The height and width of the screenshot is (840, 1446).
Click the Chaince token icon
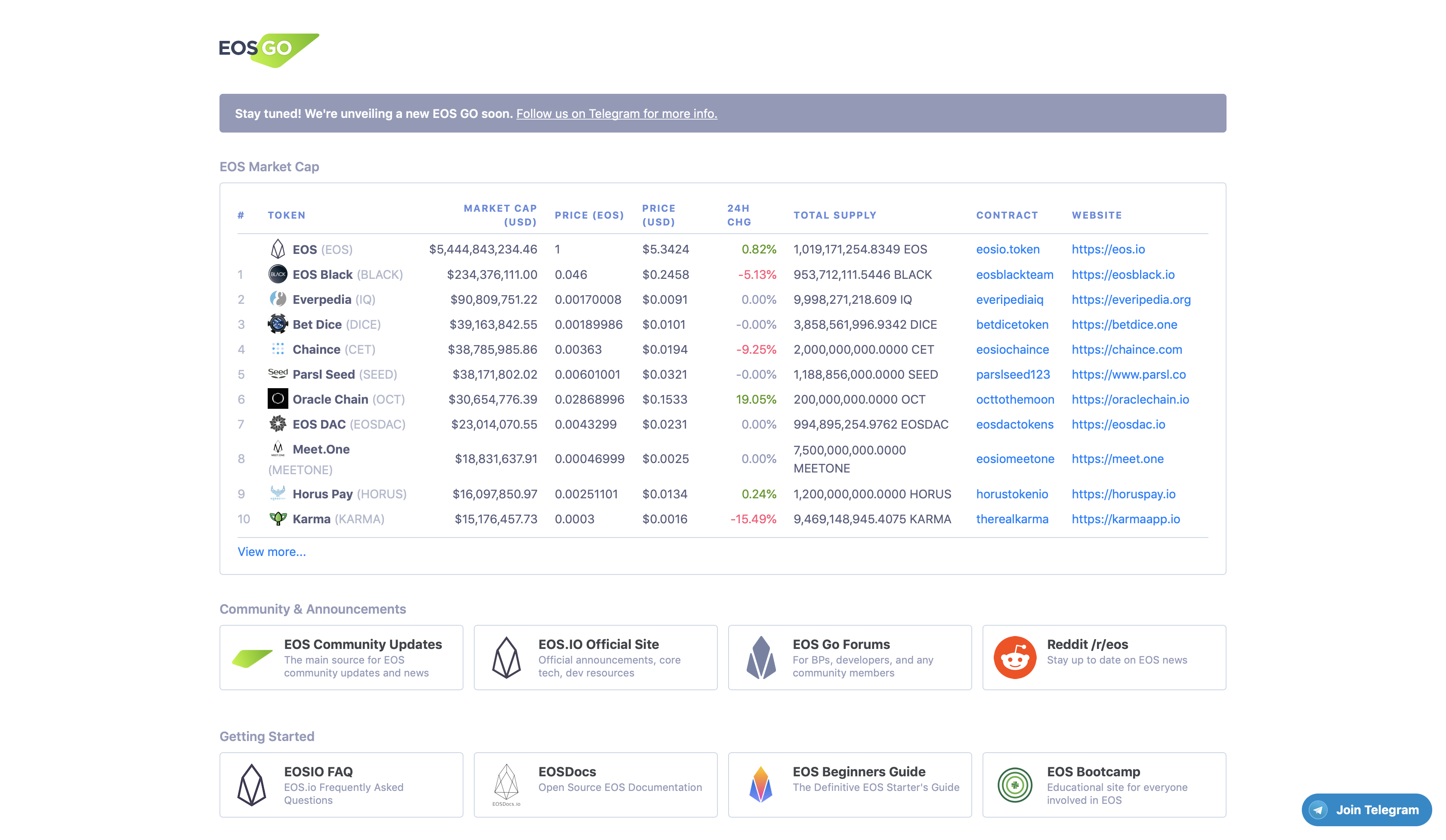(278, 349)
